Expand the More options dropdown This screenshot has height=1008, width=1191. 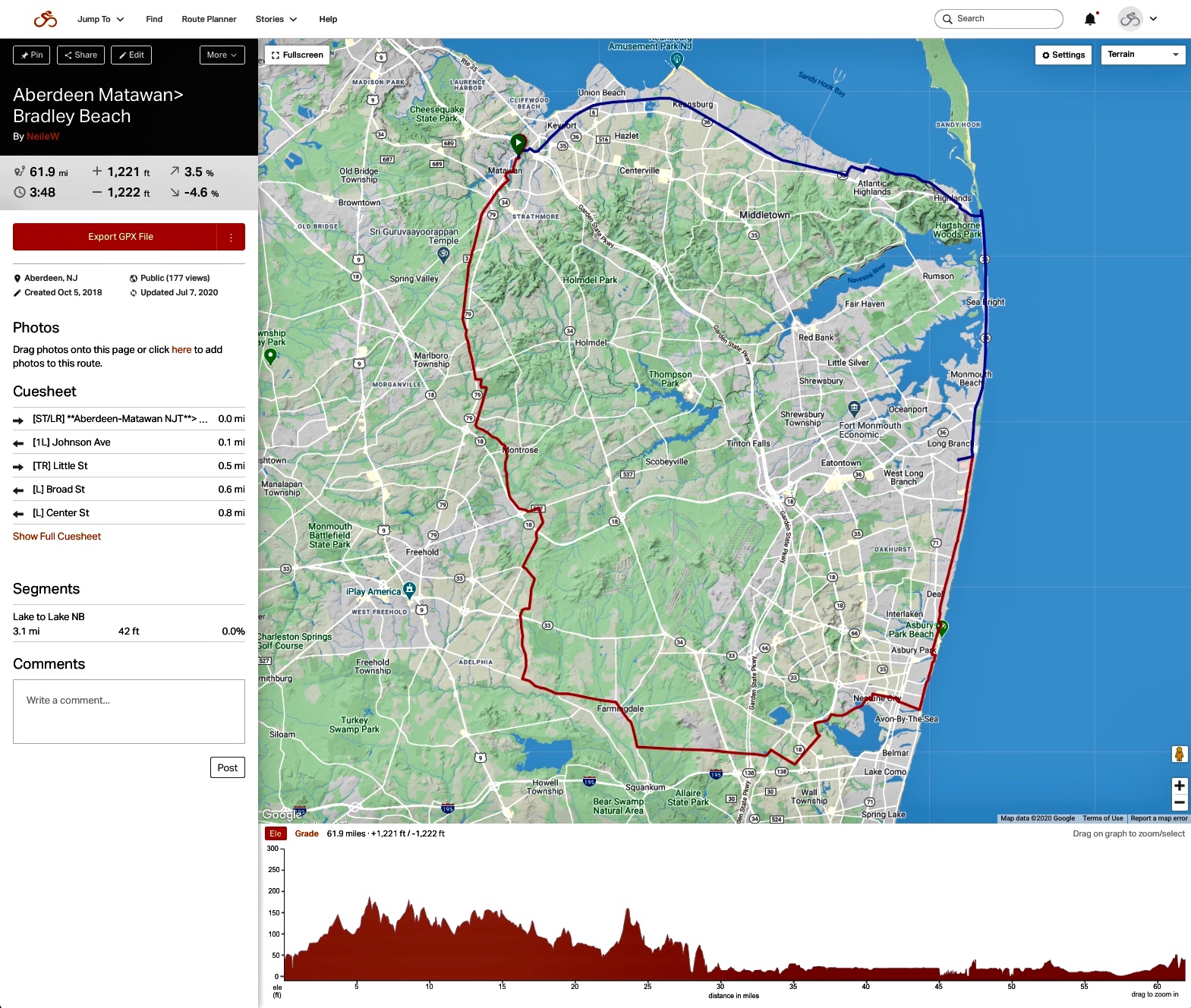222,55
